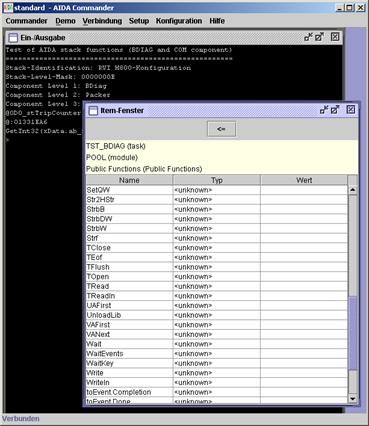Select the TEof row
369x426 pixels.
click(x=217, y=257)
